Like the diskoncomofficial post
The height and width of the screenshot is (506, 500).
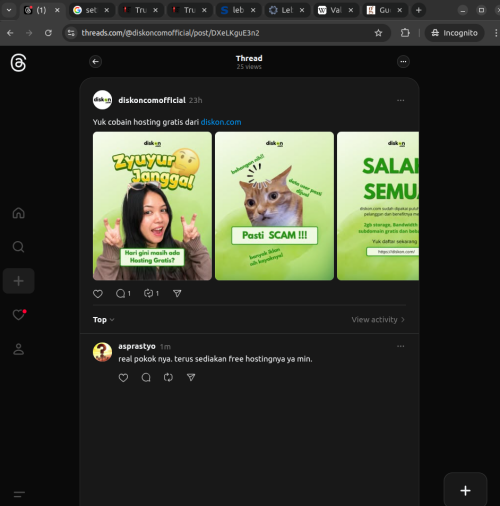(x=98, y=294)
